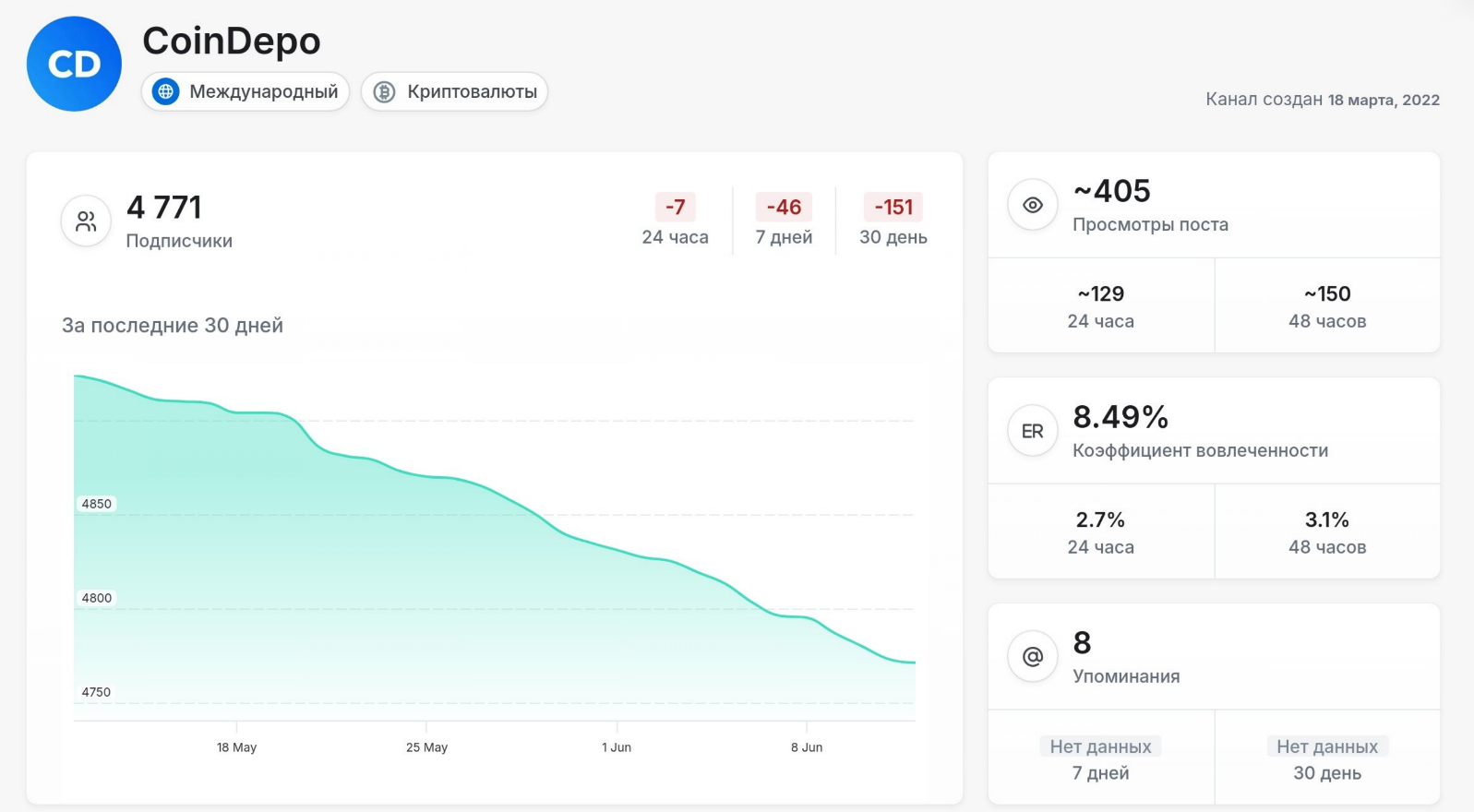The height and width of the screenshot is (812, 1474).
Task: Click the ~129 views for 24 часа
Action: coord(1101,306)
